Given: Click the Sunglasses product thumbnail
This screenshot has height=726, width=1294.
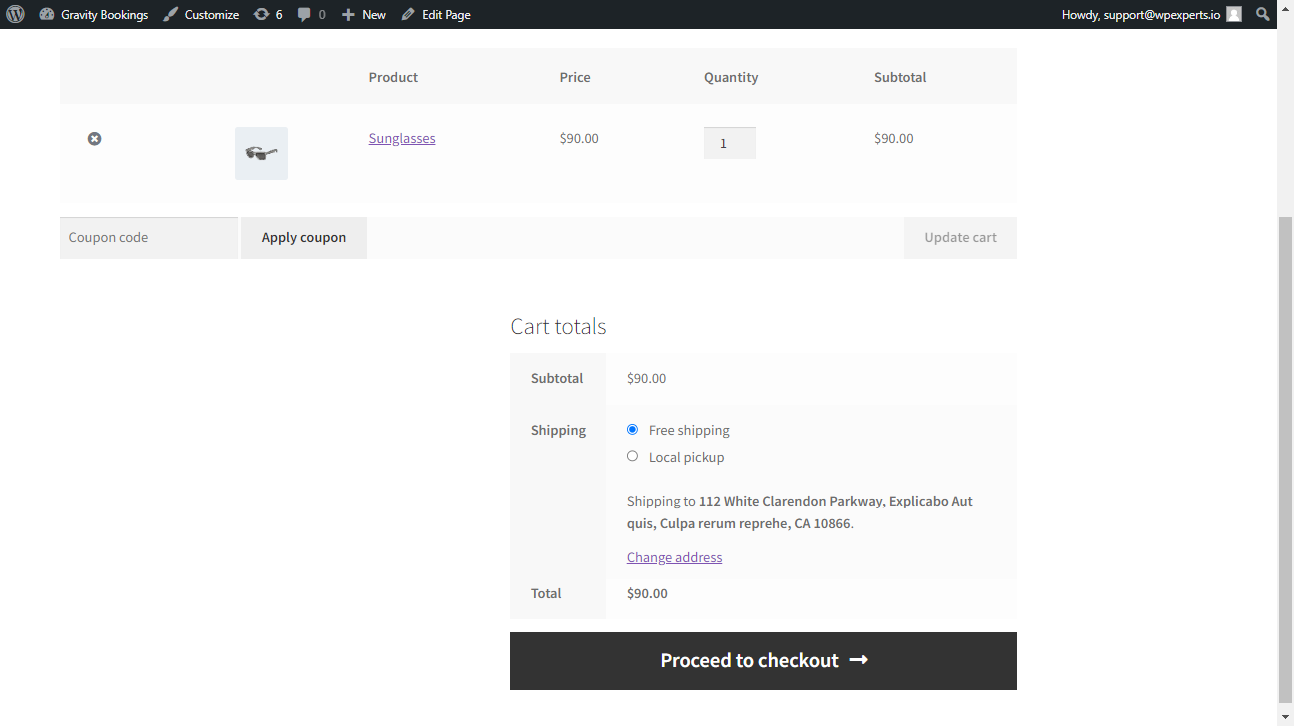Looking at the screenshot, I should 261,153.
